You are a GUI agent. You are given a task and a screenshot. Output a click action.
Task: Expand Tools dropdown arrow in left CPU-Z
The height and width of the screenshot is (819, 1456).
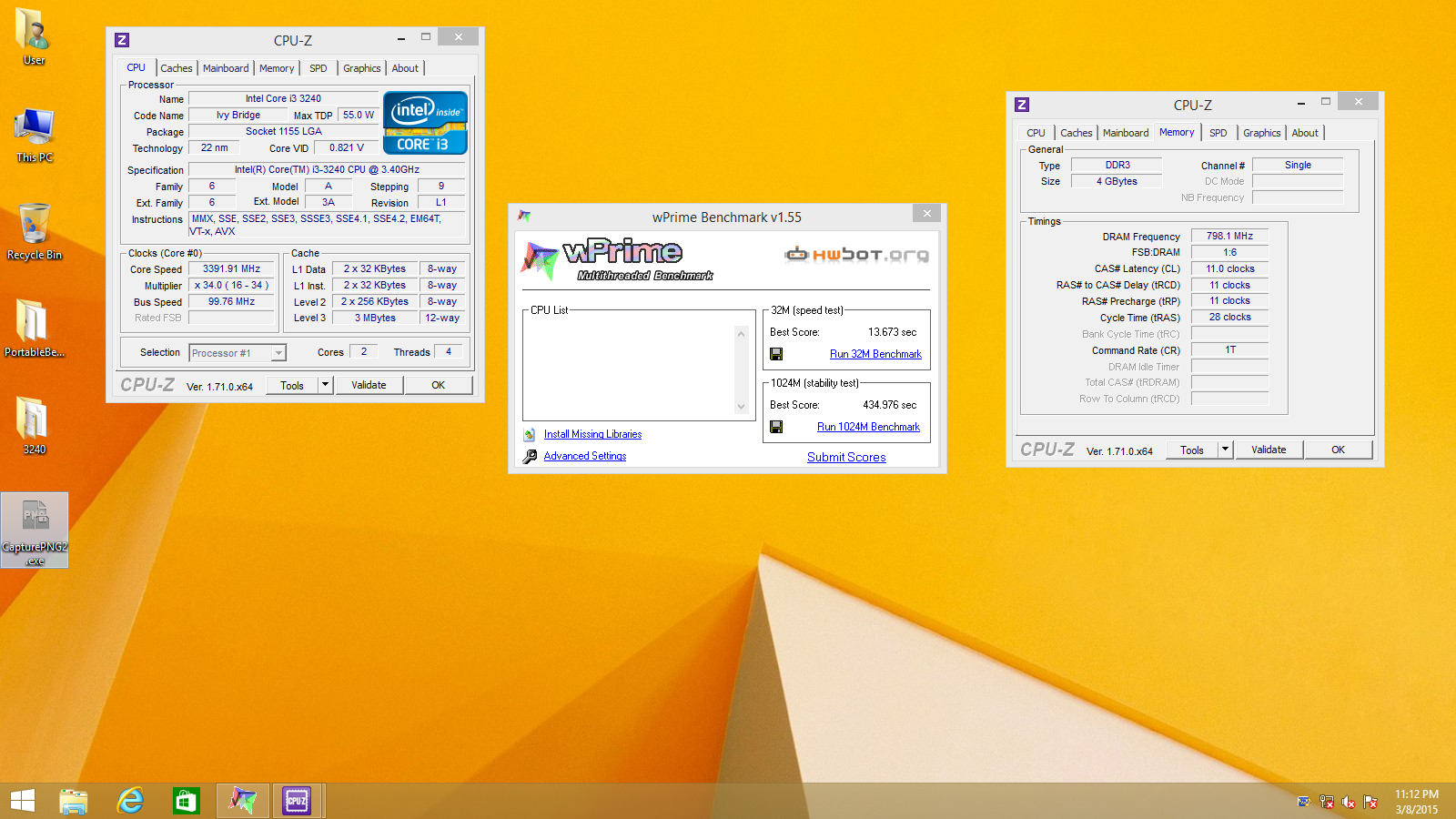point(325,385)
